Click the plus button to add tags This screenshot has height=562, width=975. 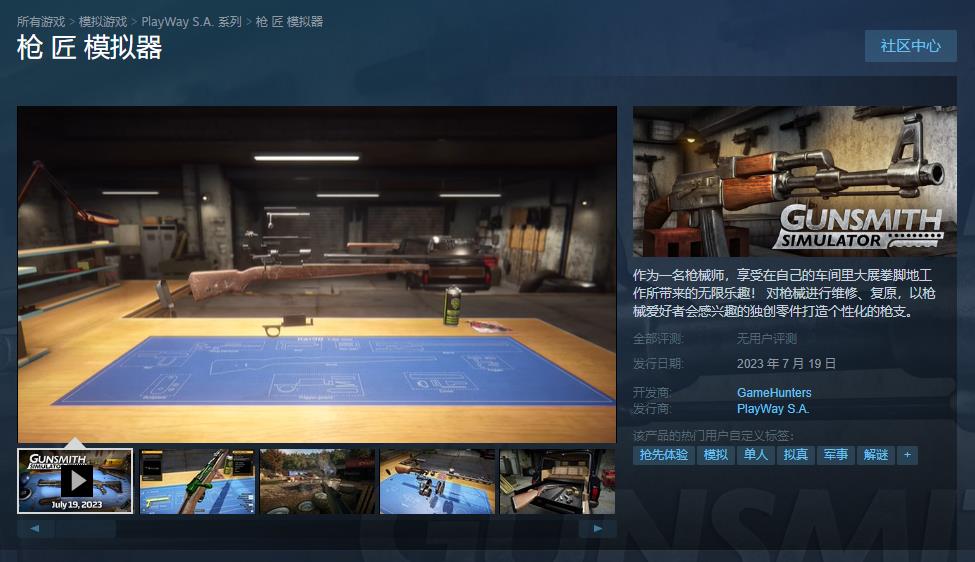[x=907, y=455]
